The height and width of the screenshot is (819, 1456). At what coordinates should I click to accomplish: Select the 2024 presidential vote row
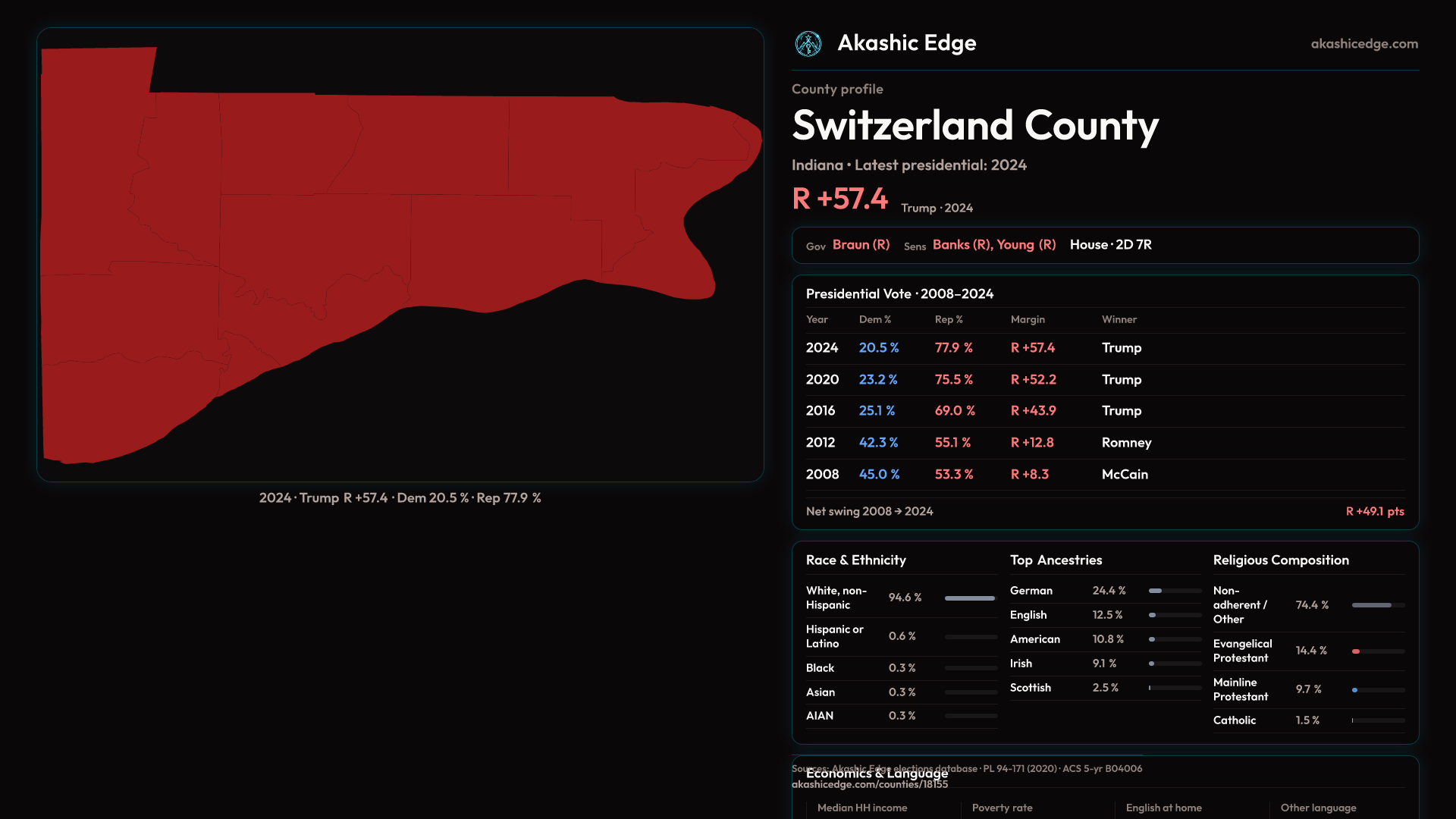point(1104,348)
